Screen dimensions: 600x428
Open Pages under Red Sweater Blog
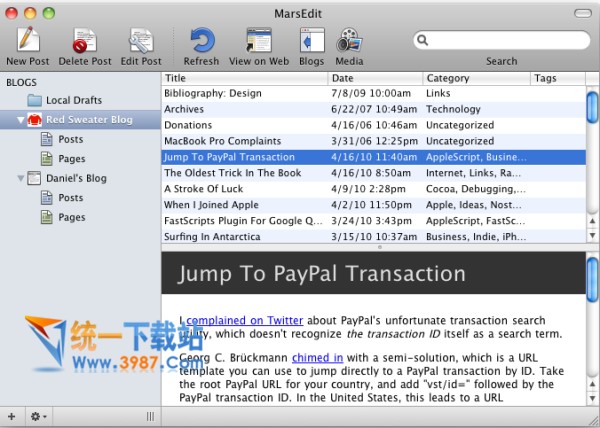tap(63, 159)
